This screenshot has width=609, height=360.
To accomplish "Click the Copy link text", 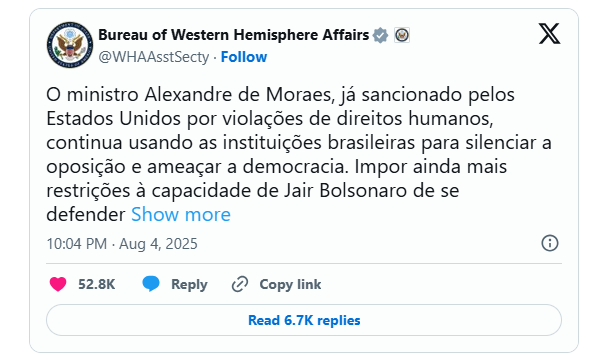I will click(x=290, y=284).
